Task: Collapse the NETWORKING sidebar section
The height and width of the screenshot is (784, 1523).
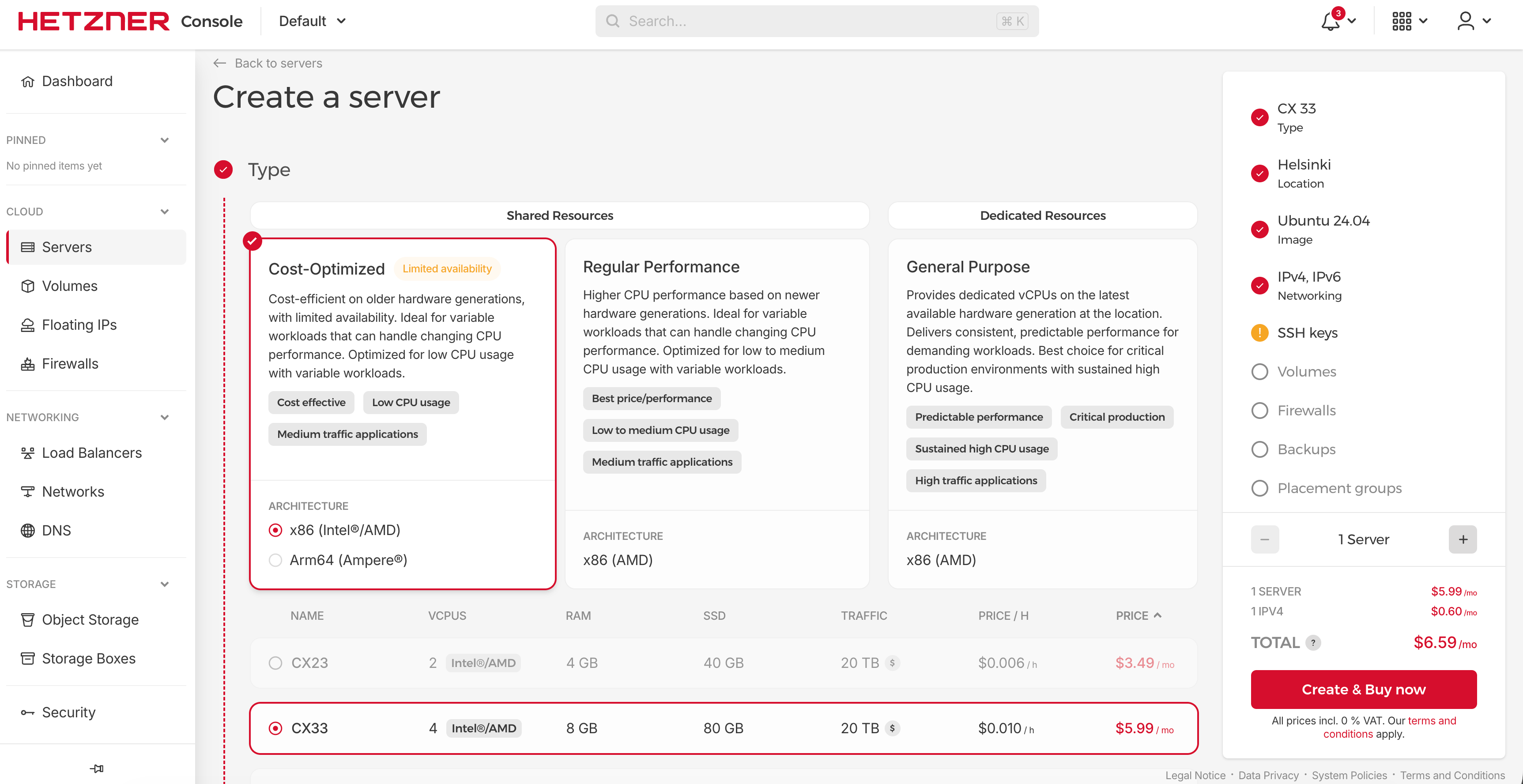Action: tap(164, 418)
